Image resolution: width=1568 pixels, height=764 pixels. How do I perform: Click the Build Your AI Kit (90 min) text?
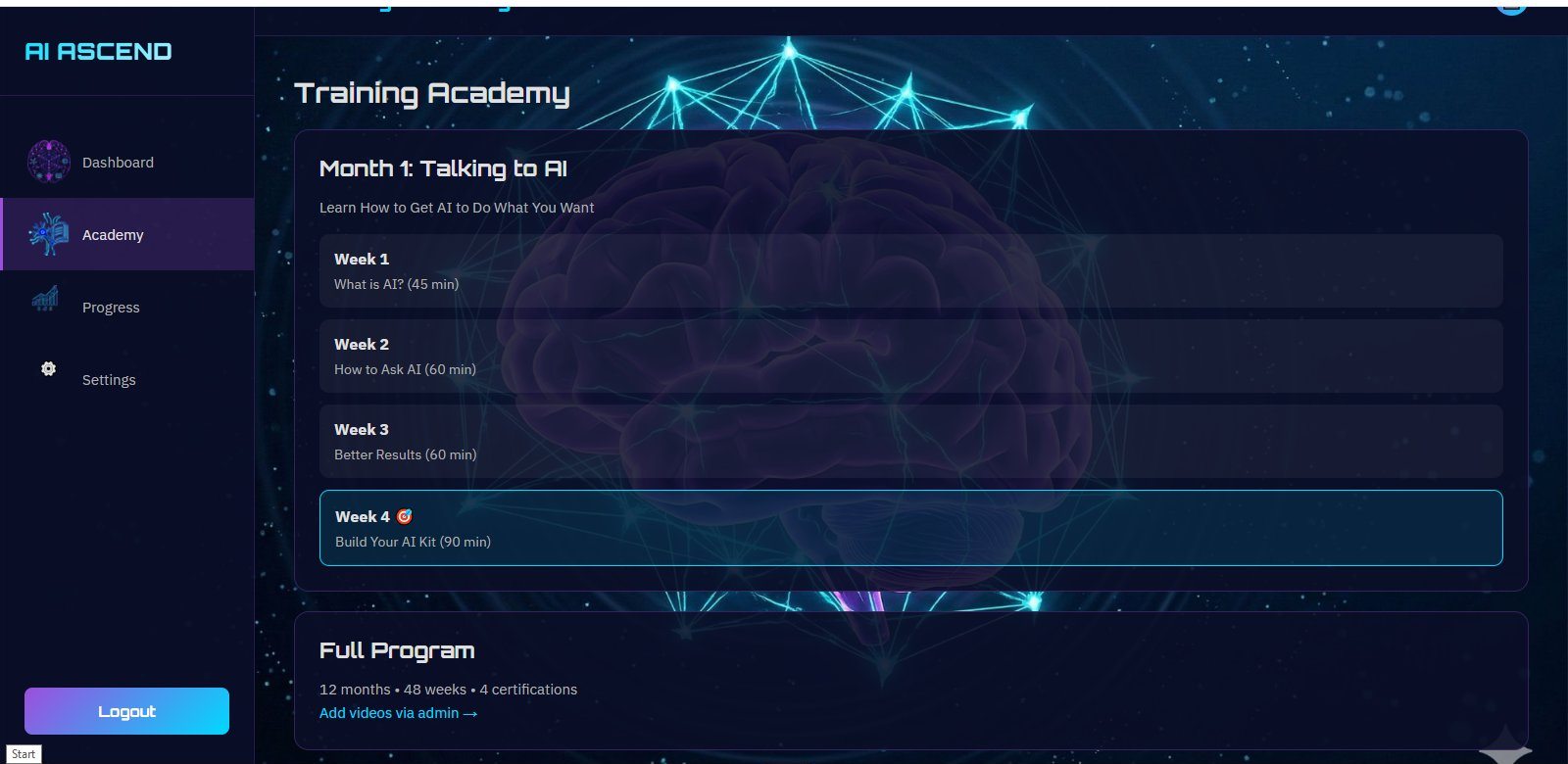pyautogui.click(x=413, y=542)
